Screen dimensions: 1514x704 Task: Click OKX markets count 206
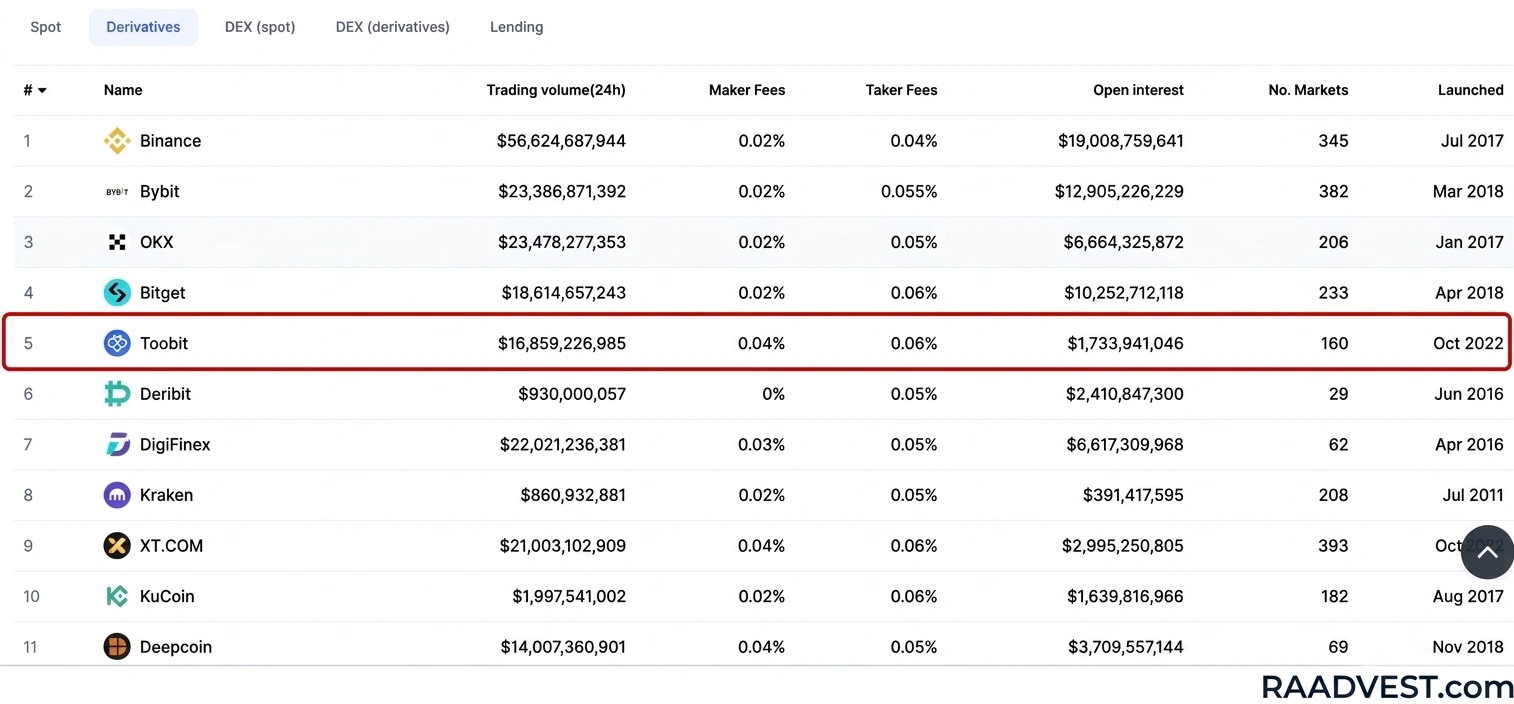[x=1333, y=242]
